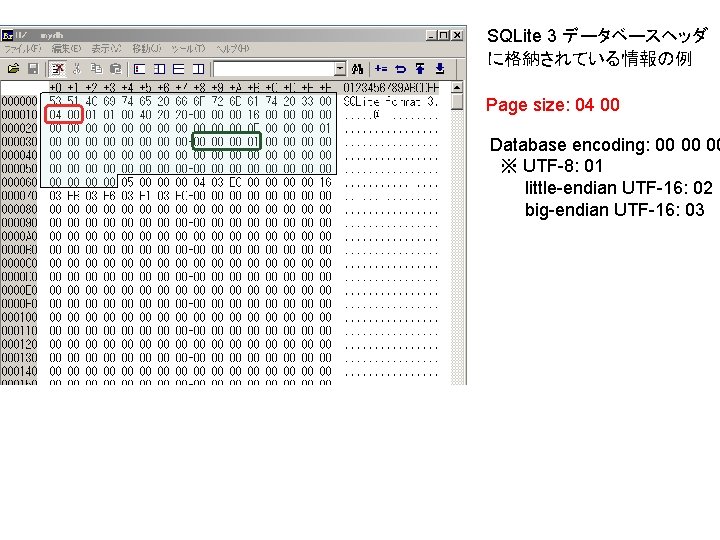
Task: Open the 表示(V) menu
Action: click(x=106, y=48)
